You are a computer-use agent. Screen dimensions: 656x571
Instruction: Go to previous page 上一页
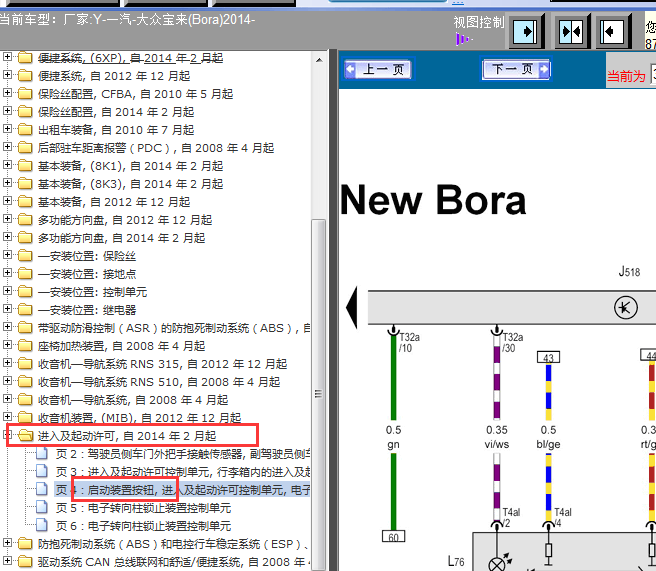(x=378, y=69)
